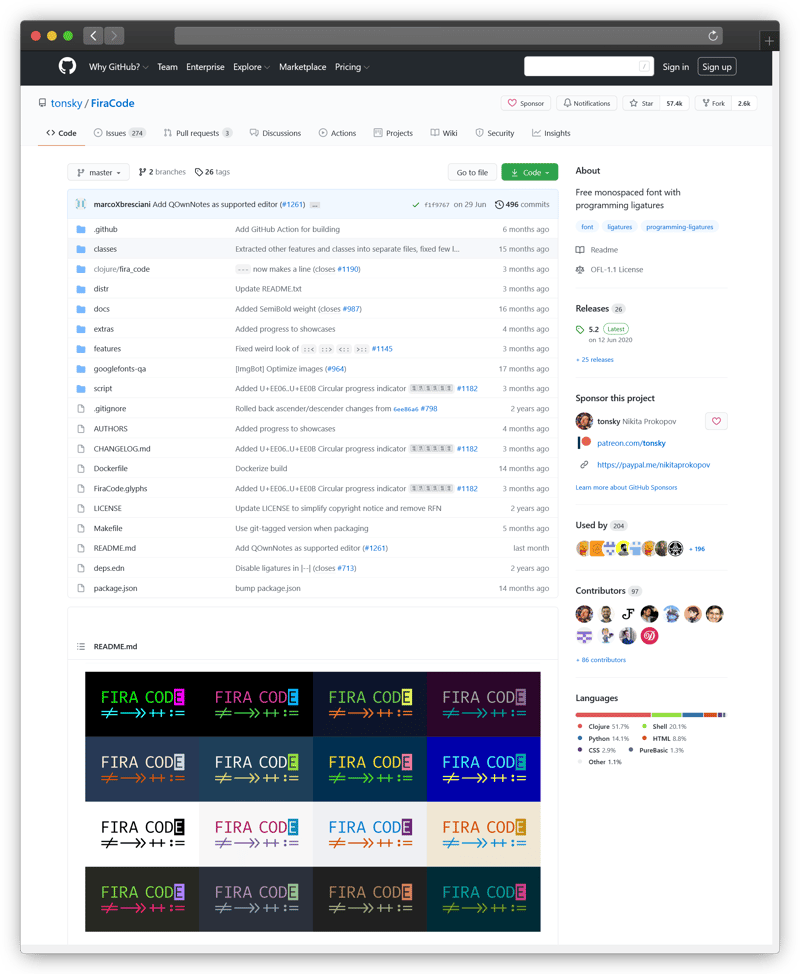Viewport: 800px width, 974px height.
Task: Click the tag icon beside 26 tags
Action: click(199, 172)
